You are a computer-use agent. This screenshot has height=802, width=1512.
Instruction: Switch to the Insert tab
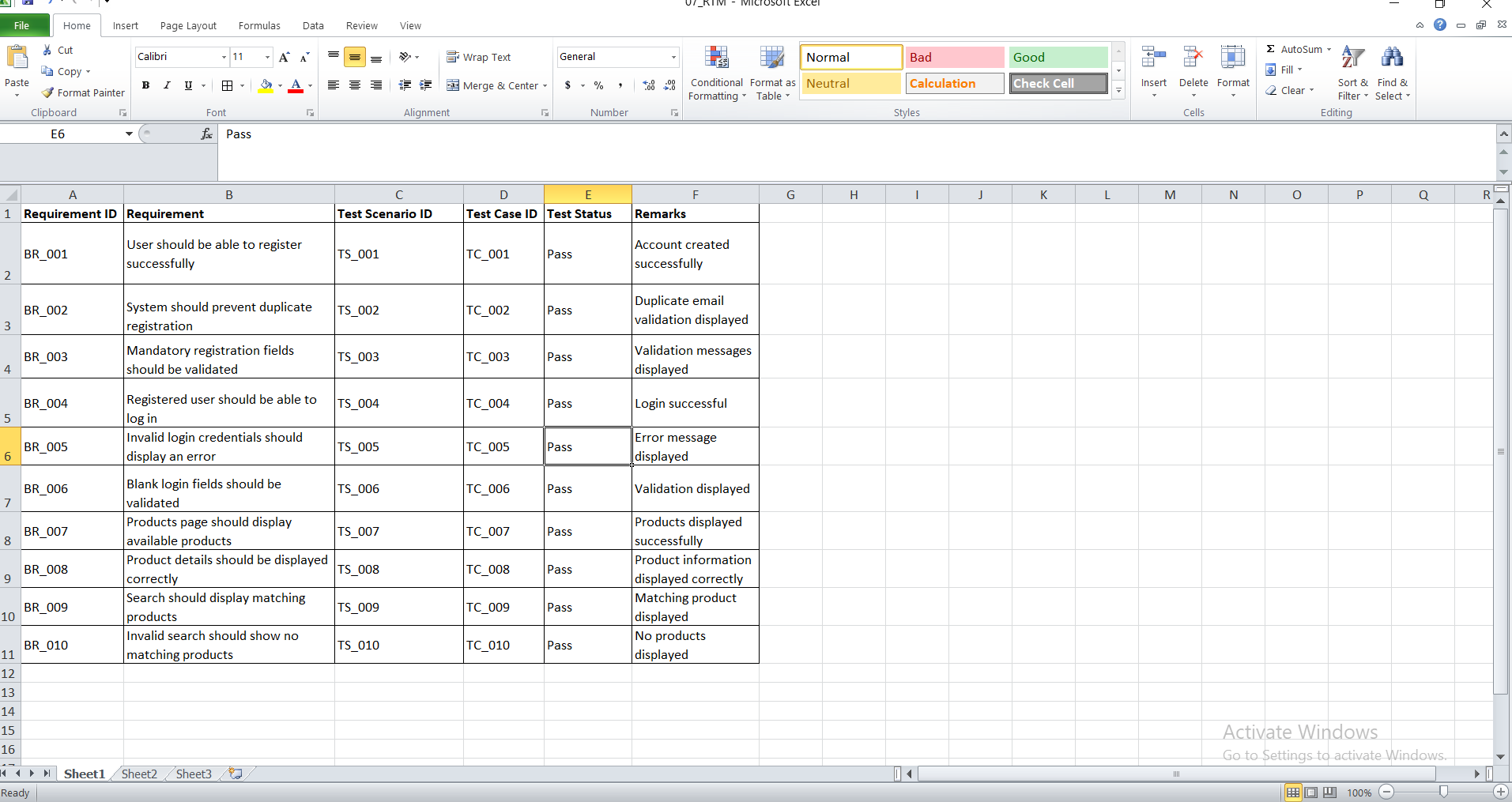(126, 25)
